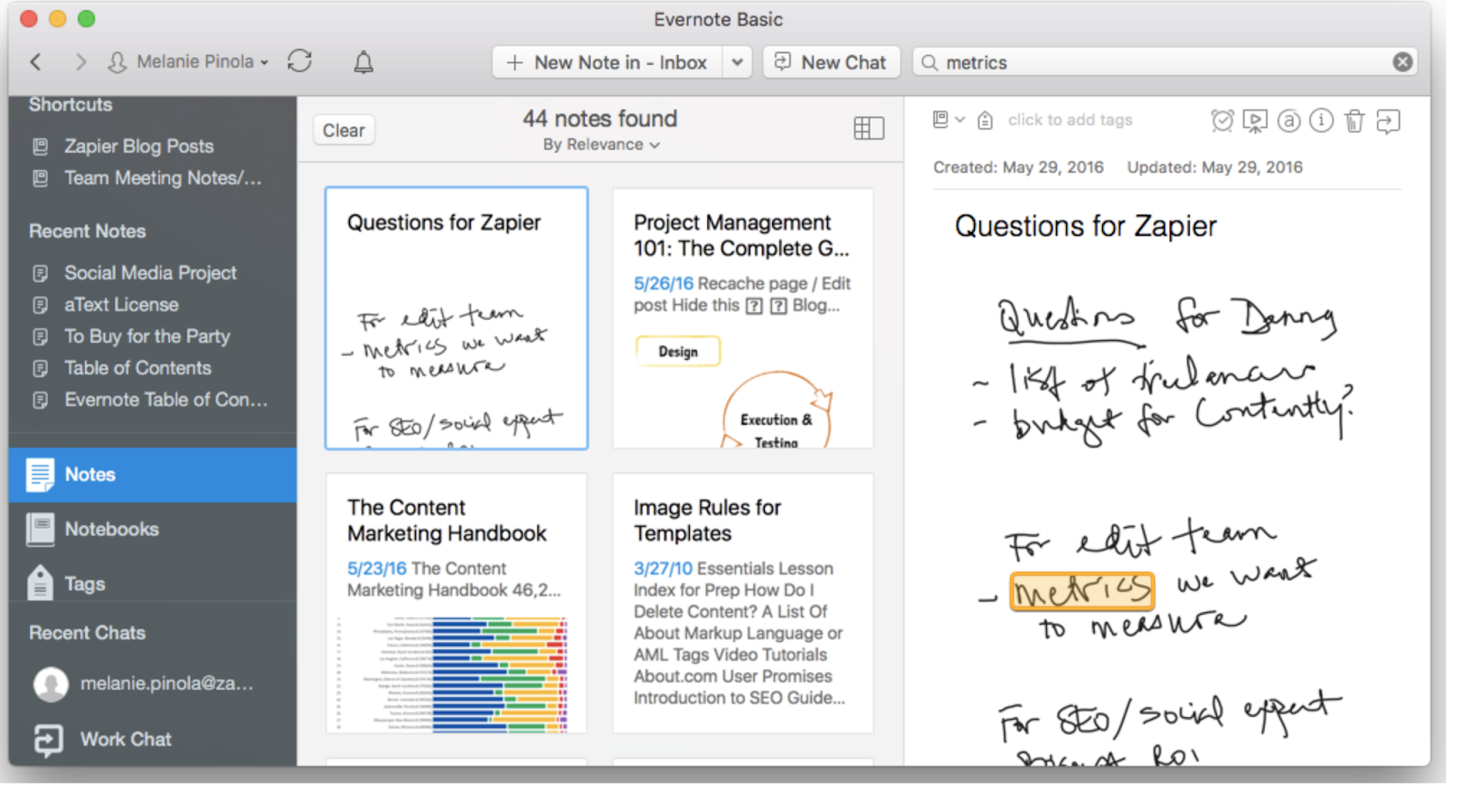Click the Social Media Project note icon
The height and width of the screenshot is (812, 1462).
tap(40, 273)
